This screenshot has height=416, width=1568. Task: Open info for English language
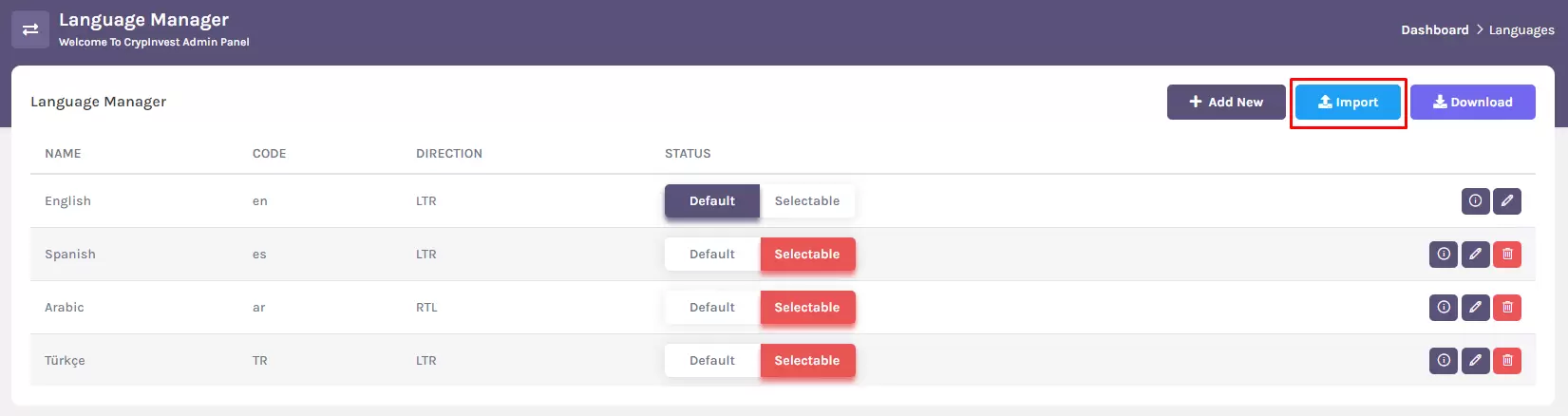[1475, 200]
